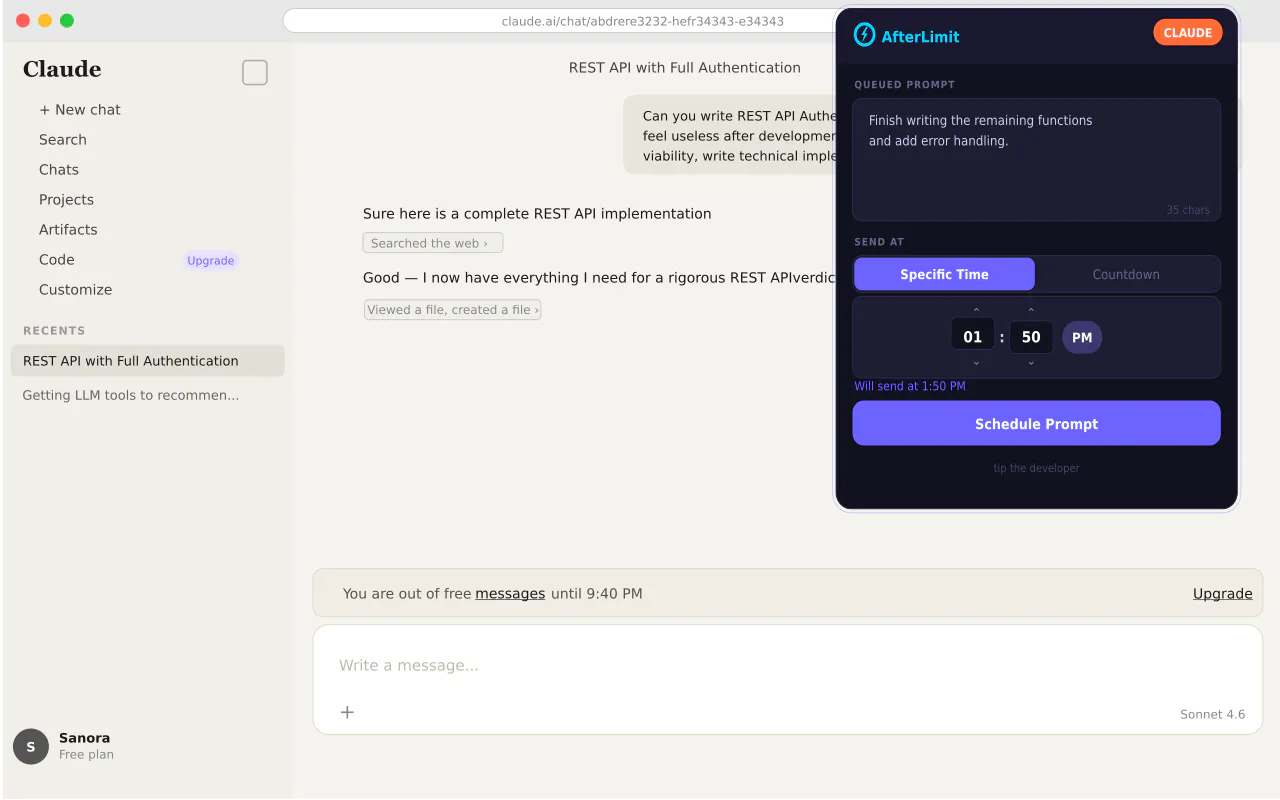Expand the Searched the web step
This screenshot has height=800, width=1280.
click(432, 243)
